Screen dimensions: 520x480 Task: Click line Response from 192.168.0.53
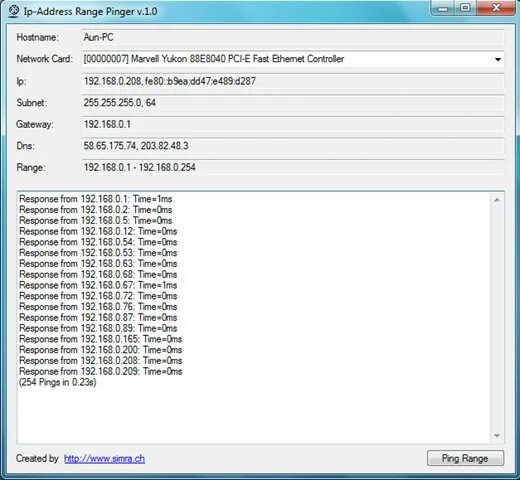98,253
